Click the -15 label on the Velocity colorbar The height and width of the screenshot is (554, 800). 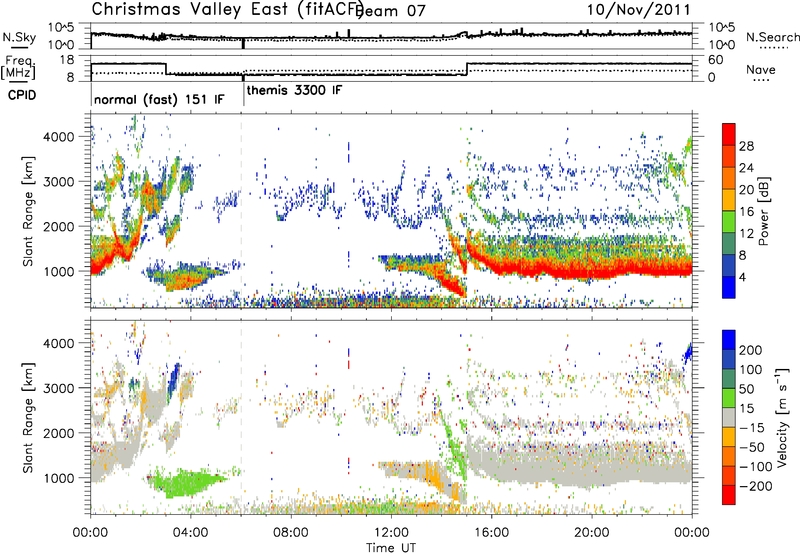point(752,428)
